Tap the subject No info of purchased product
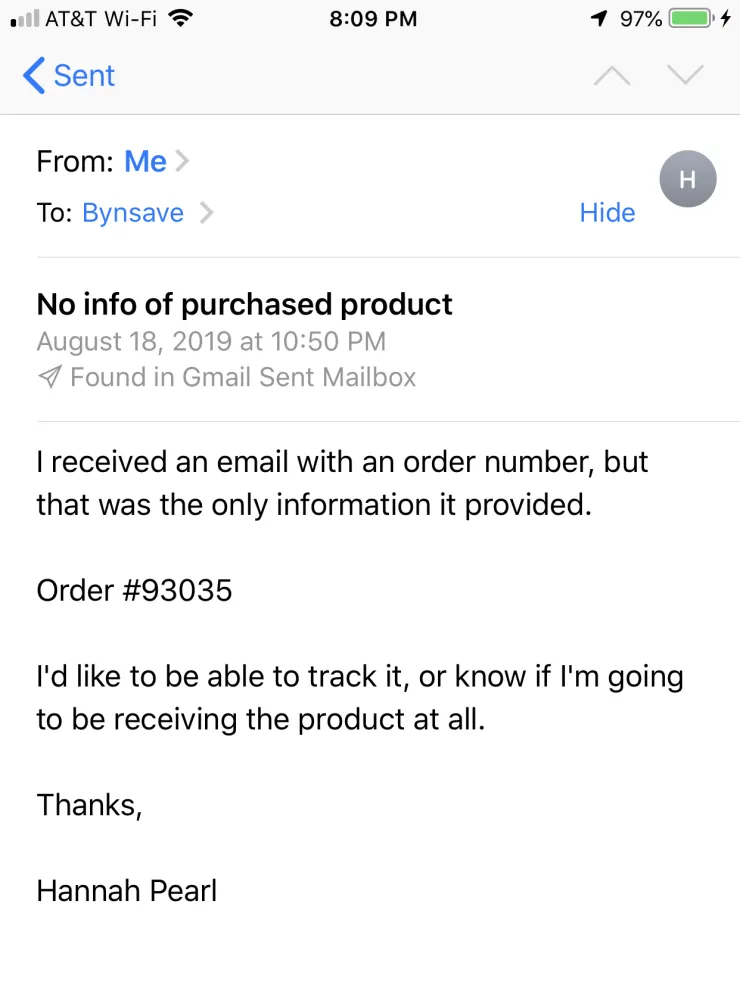This screenshot has width=740, height=1000. coord(244,305)
